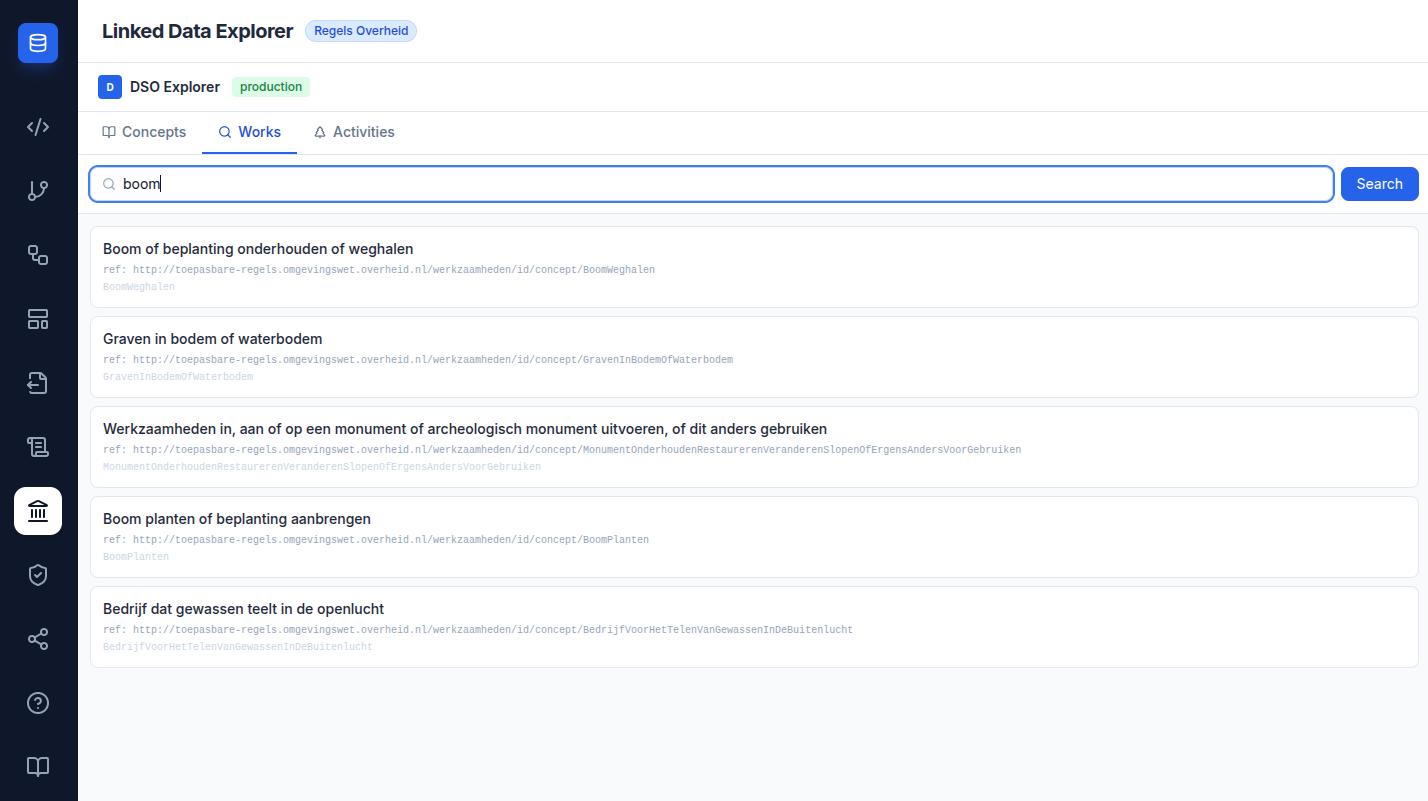Image resolution: width=1428 pixels, height=801 pixels.
Task: Click faded BedrijfVoorHetTelenVanGewassenInDeBuitenlucht identifier
Action: pos(238,647)
